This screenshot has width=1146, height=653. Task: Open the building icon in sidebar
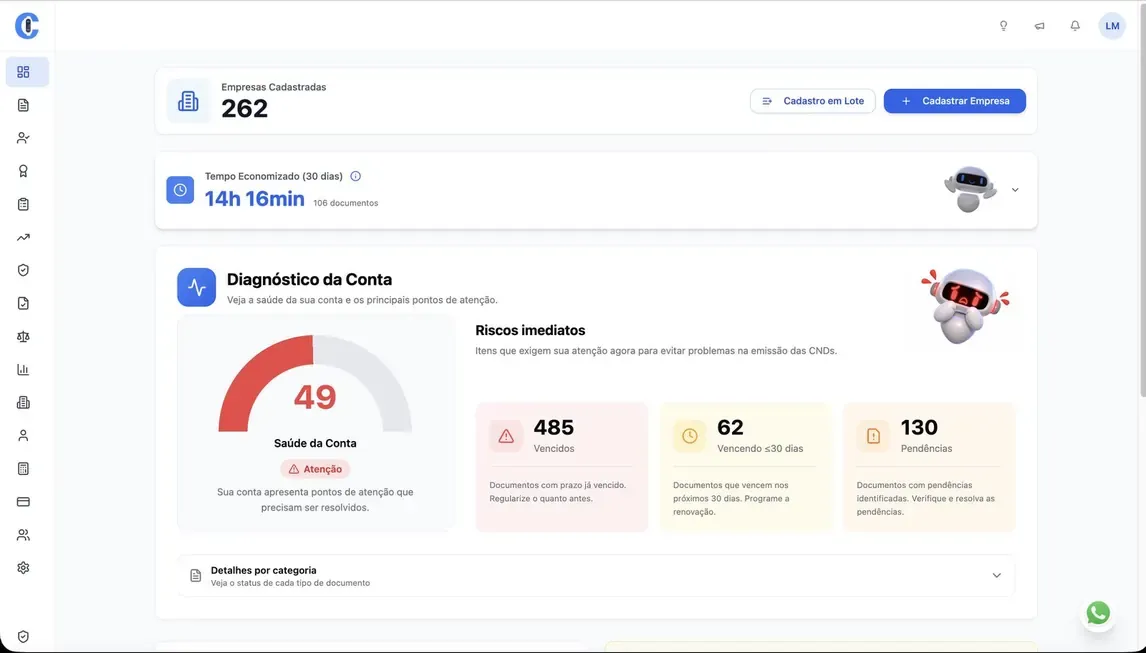(x=23, y=402)
